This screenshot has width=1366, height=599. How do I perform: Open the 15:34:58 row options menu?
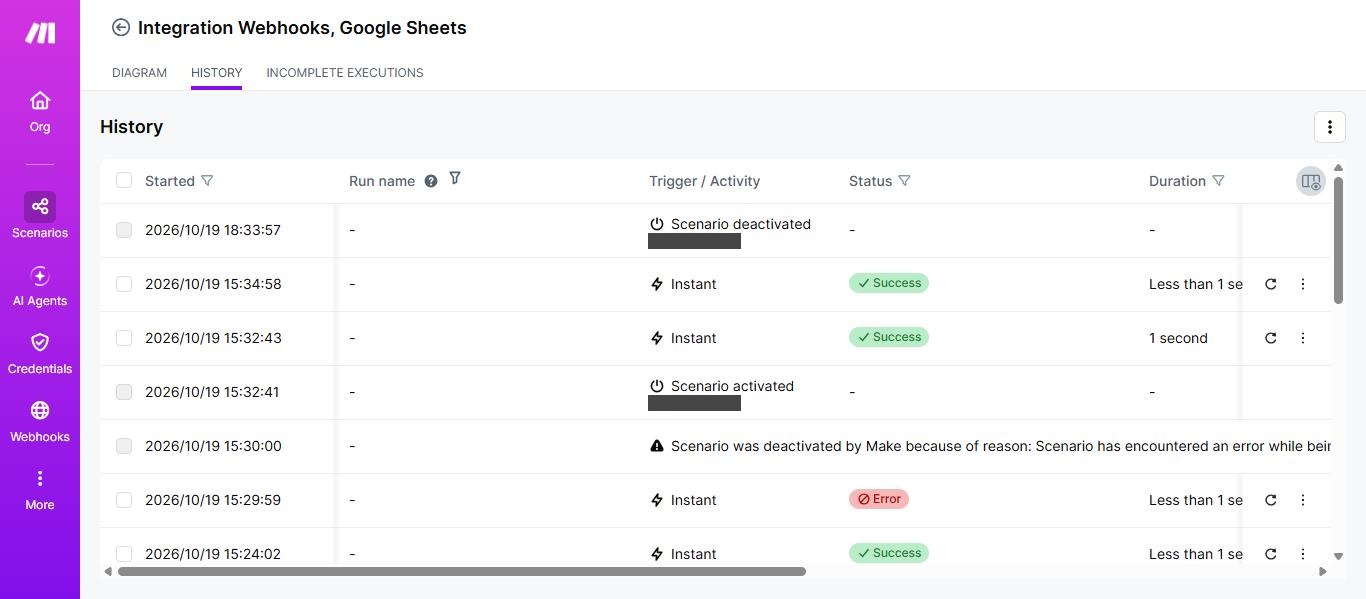pos(1303,284)
